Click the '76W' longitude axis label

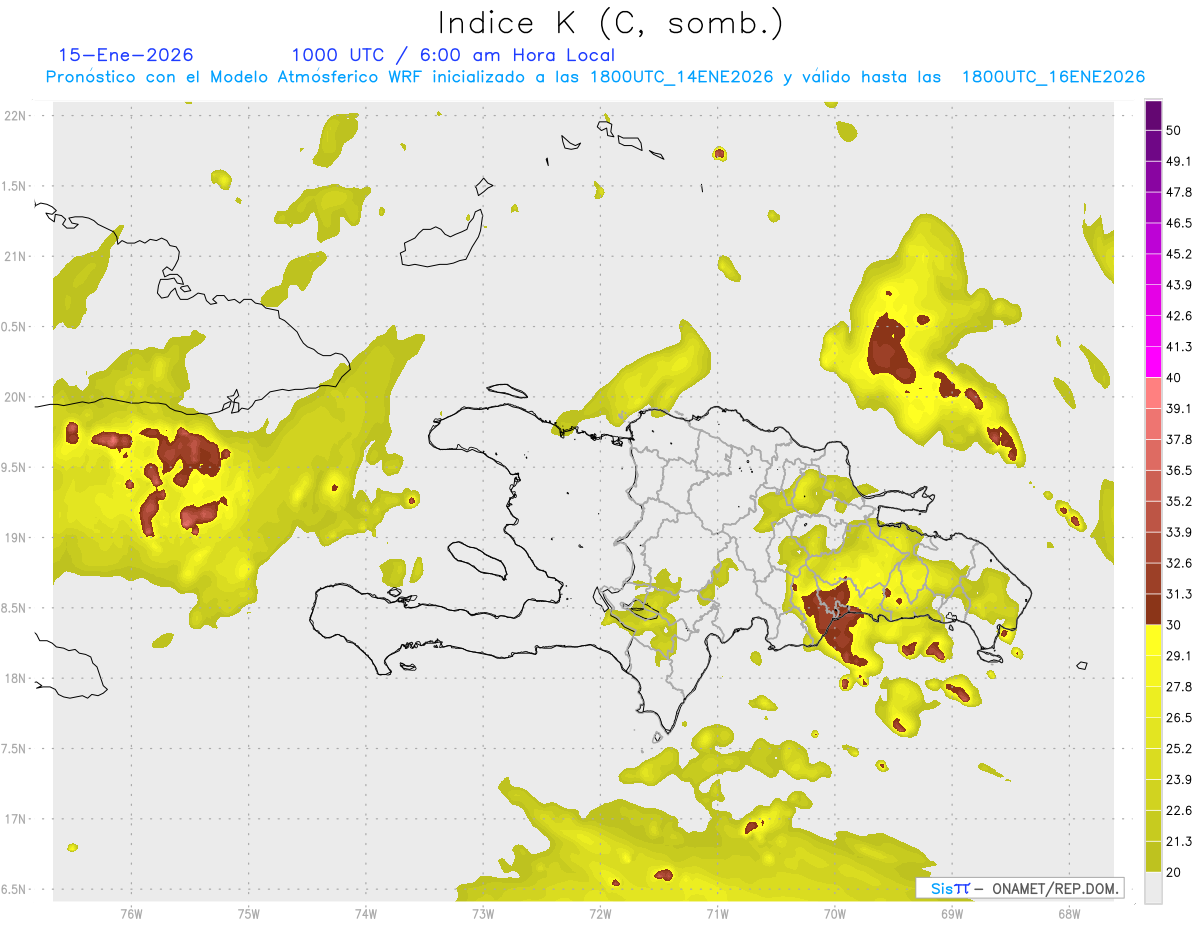click(x=131, y=914)
